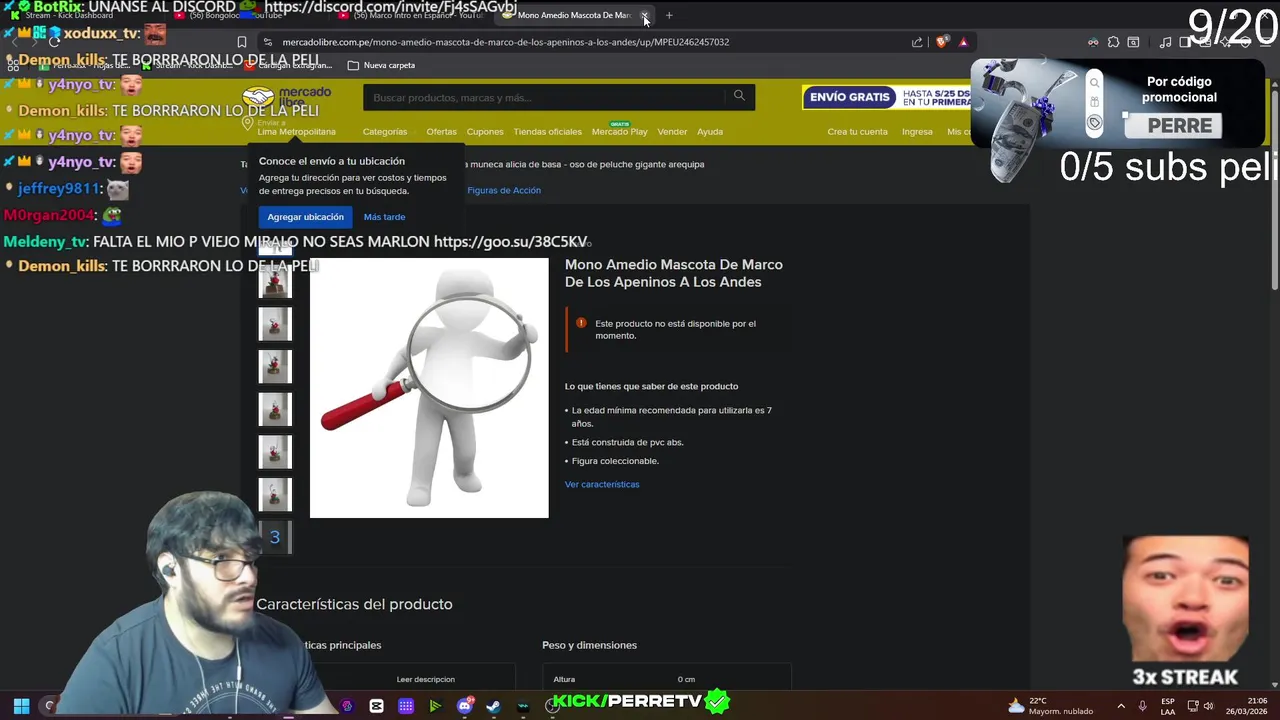Open CapCut from the taskbar
1280x720 pixels.
pyautogui.click(x=376, y=706)
